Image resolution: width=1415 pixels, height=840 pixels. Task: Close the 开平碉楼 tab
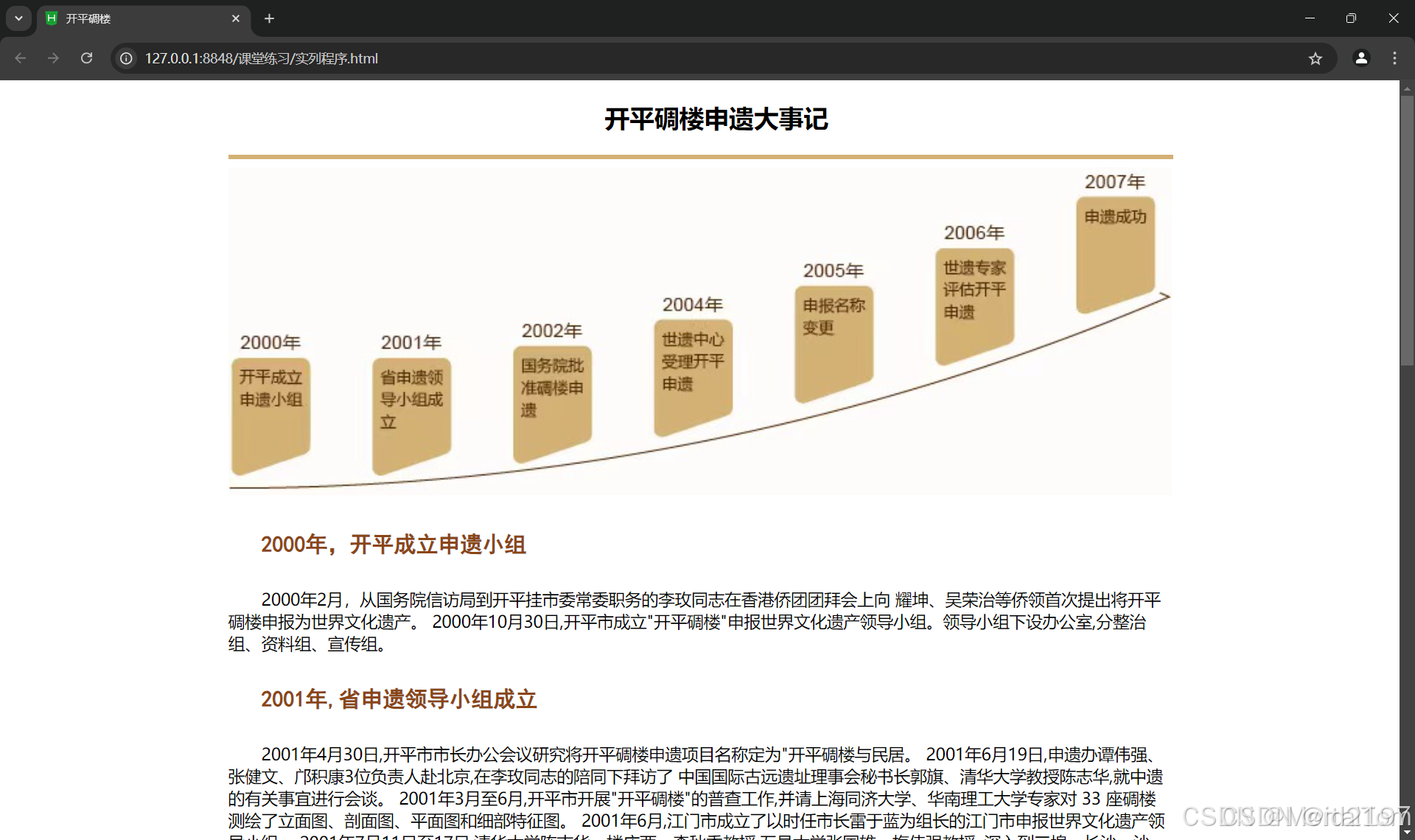[x=236, y=18]
